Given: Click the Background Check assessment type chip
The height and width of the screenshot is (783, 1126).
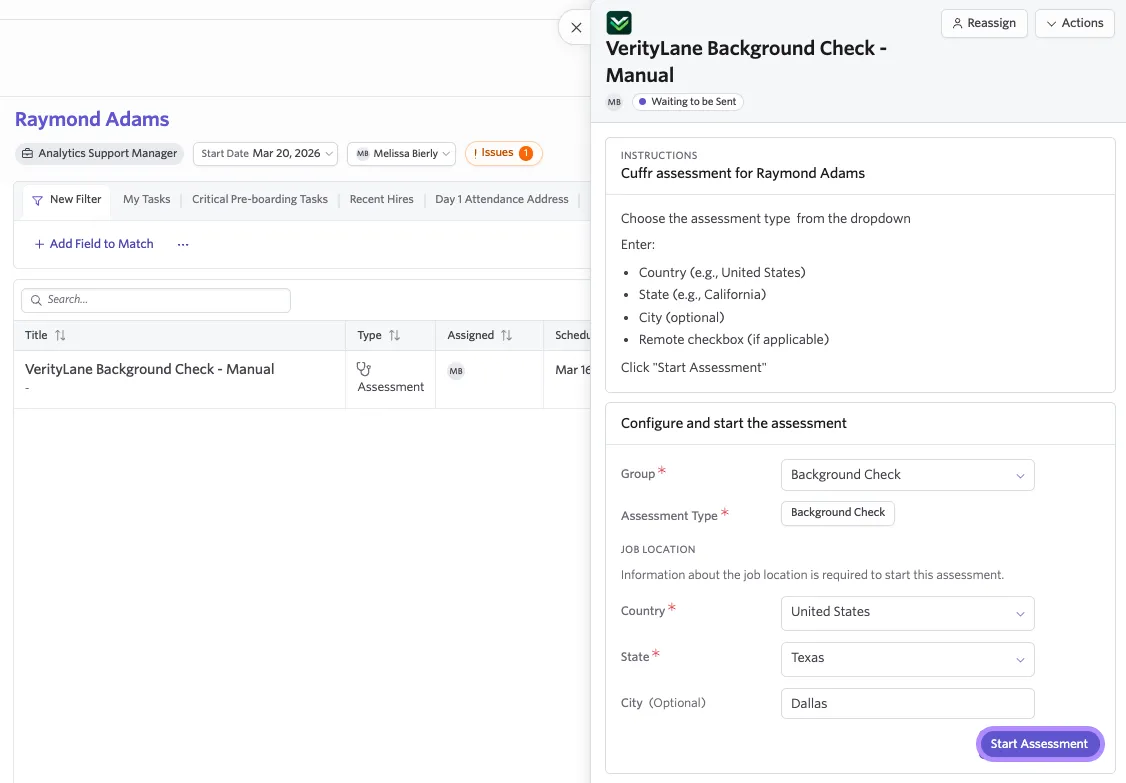Looking at the screenshot, I should [837, 513].
